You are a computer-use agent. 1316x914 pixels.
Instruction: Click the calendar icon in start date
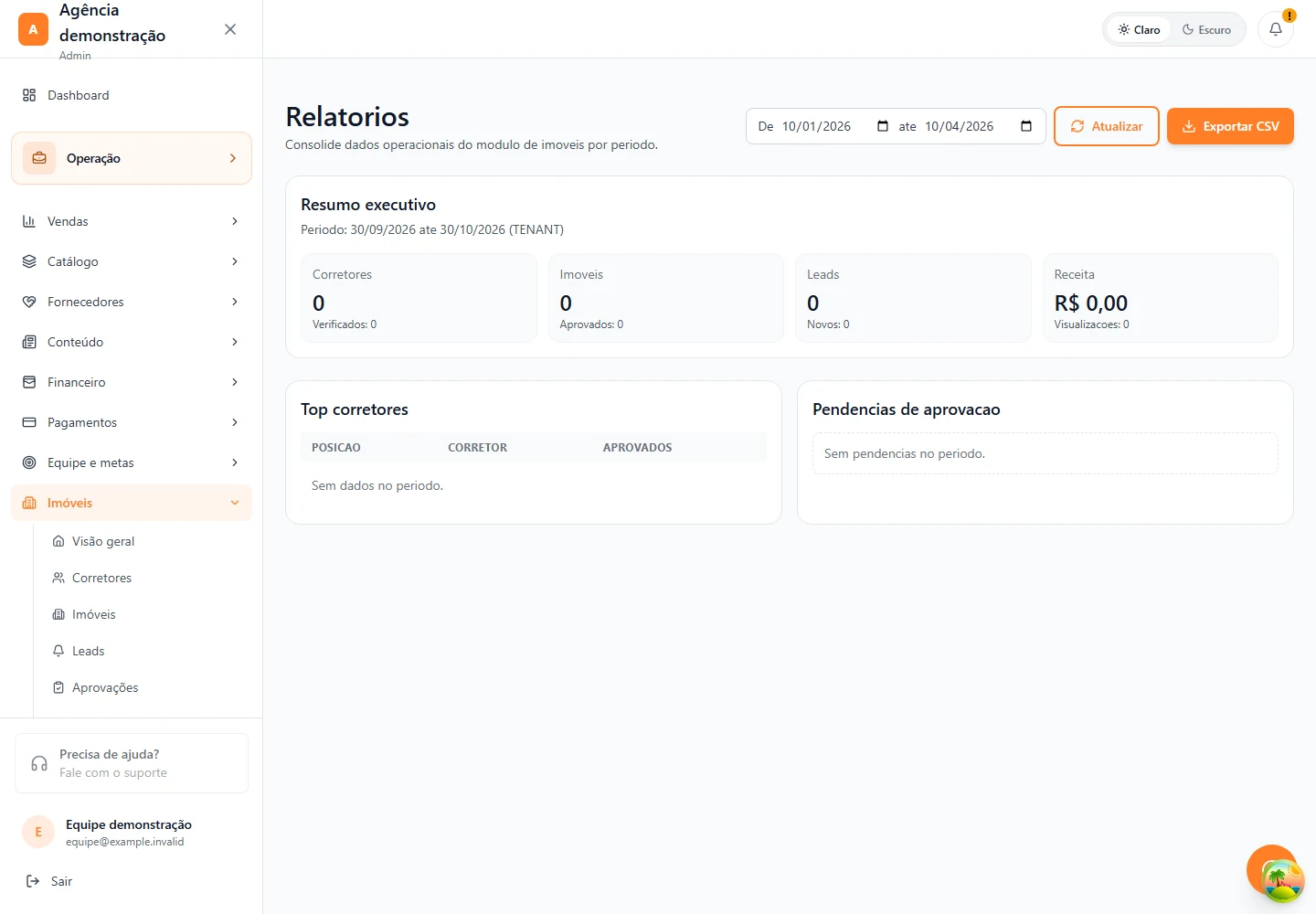tap(883, 126)
